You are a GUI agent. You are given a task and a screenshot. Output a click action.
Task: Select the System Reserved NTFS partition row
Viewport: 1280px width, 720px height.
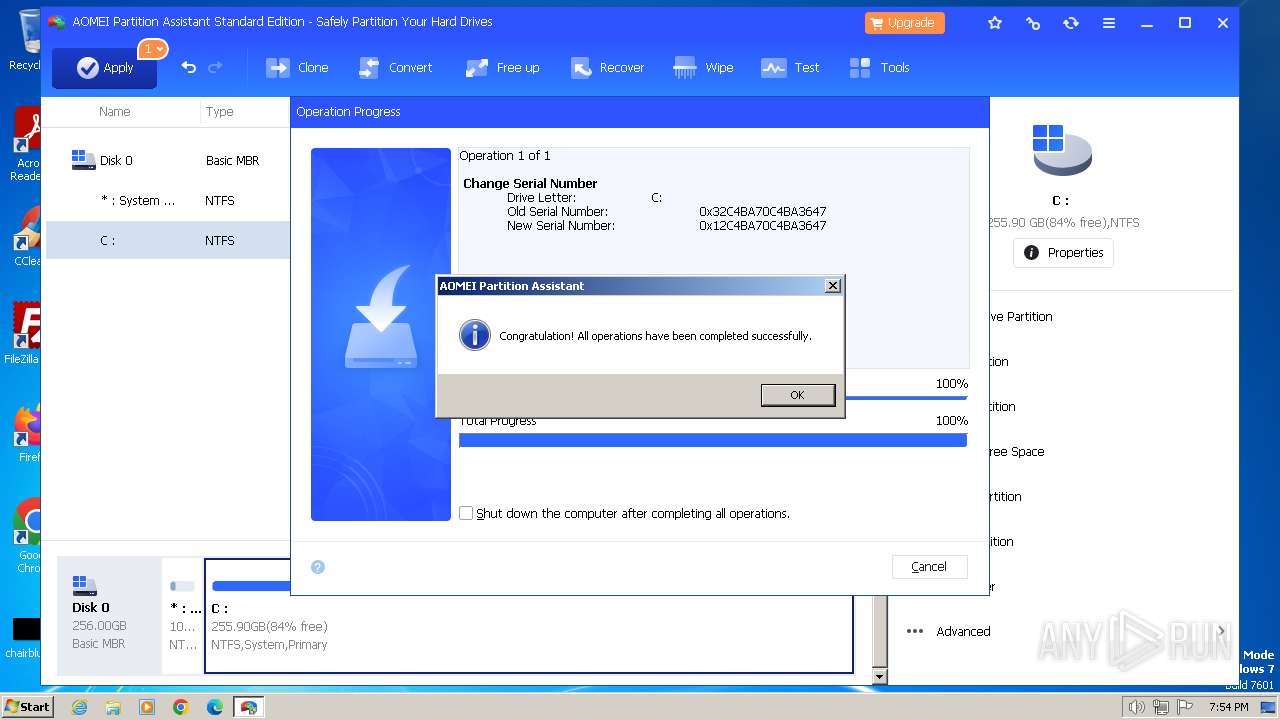(168, 200)
